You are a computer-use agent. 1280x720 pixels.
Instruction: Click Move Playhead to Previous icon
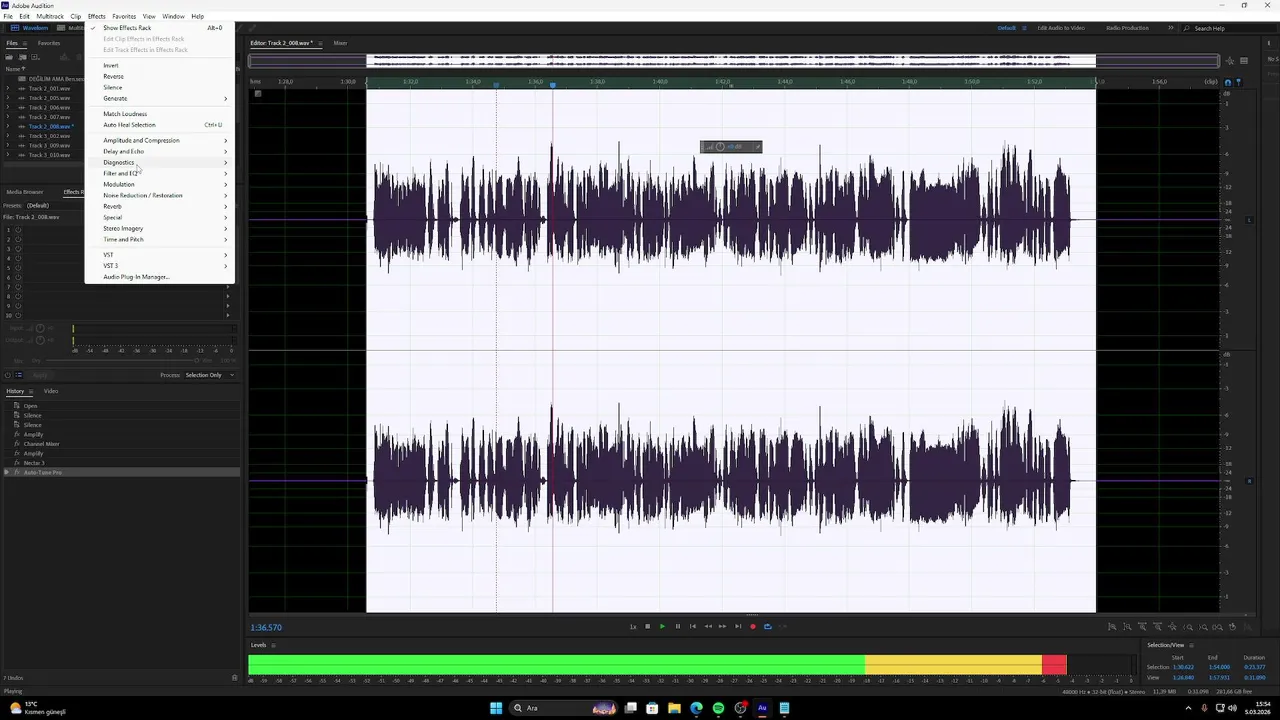pos(692,627)
